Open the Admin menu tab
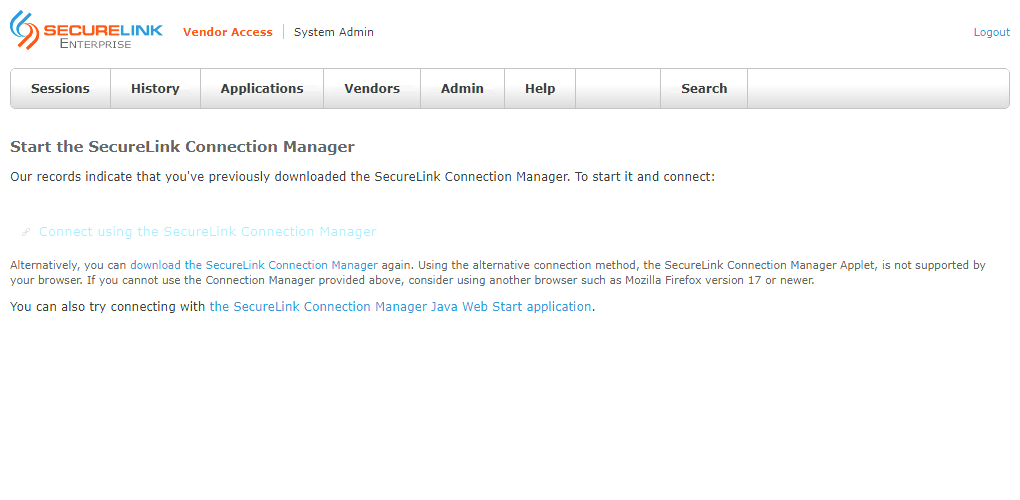The height and width of the screenshot is (500, 1020). tap(462, 89)
